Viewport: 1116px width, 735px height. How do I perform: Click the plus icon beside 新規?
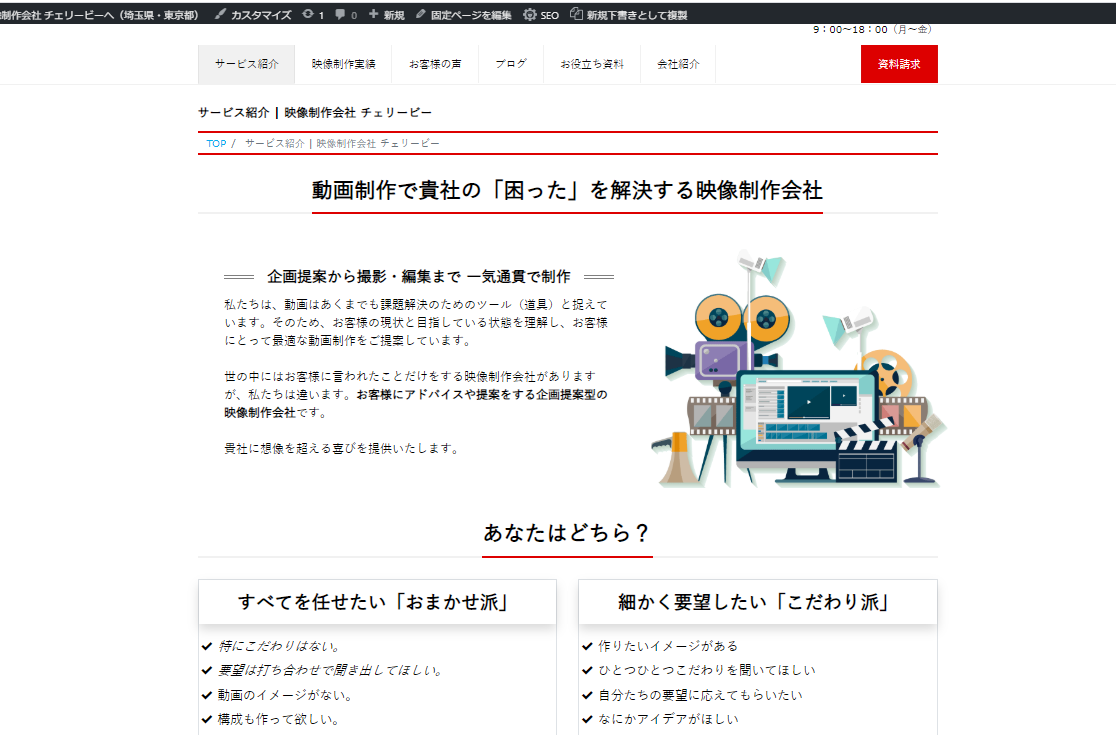[374, 15]
